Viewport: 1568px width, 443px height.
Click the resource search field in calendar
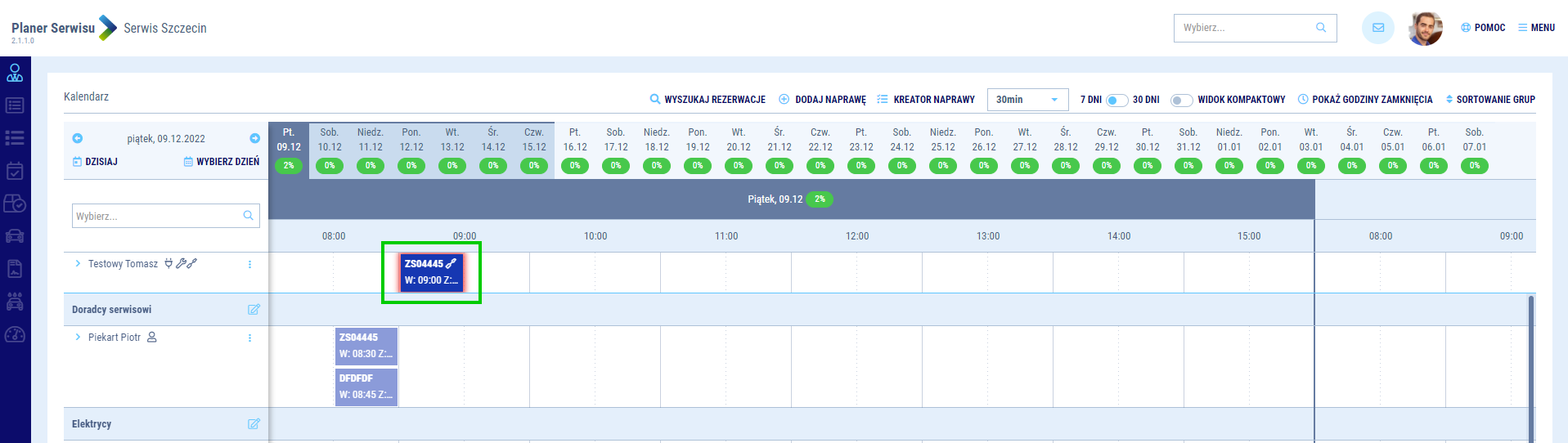tap(157, 217)
